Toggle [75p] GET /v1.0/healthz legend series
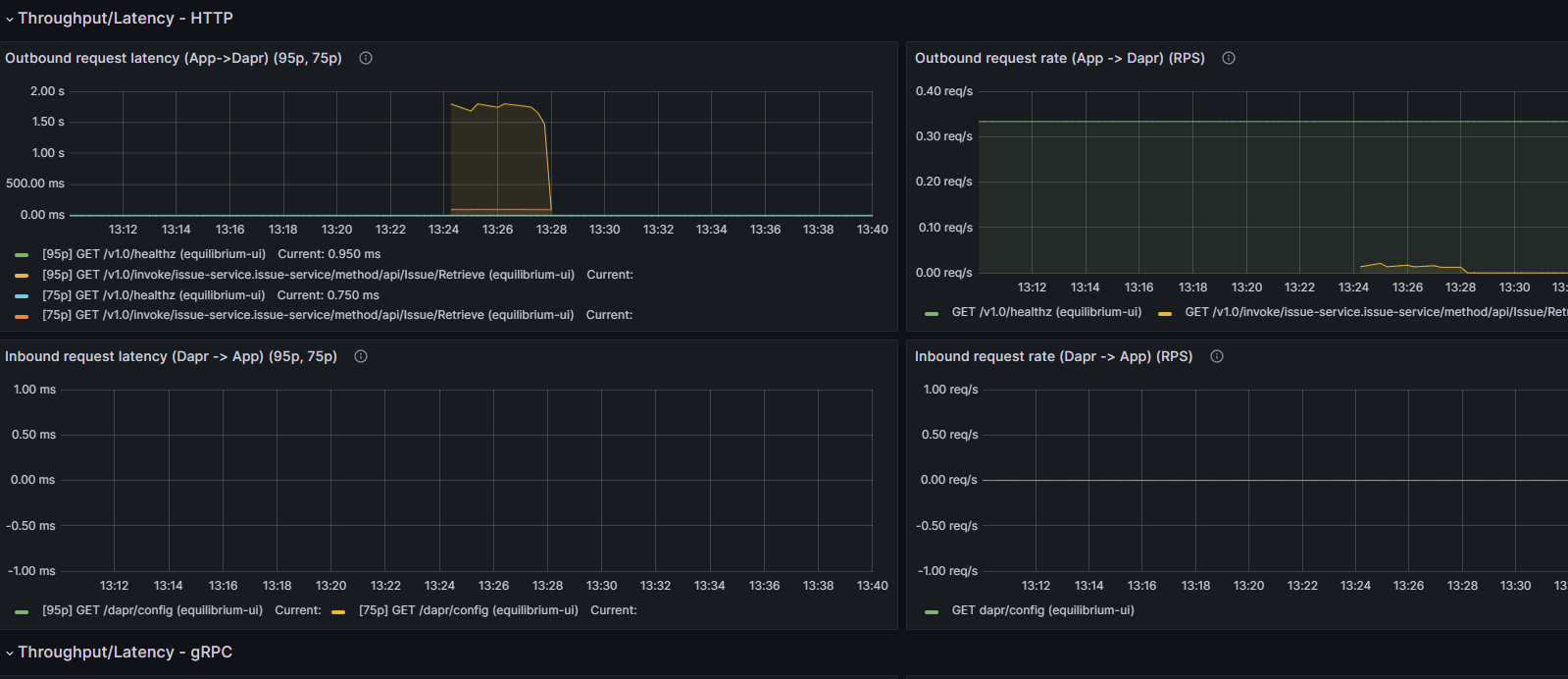Screen dimensions: 1568x679 pos(153,295)
